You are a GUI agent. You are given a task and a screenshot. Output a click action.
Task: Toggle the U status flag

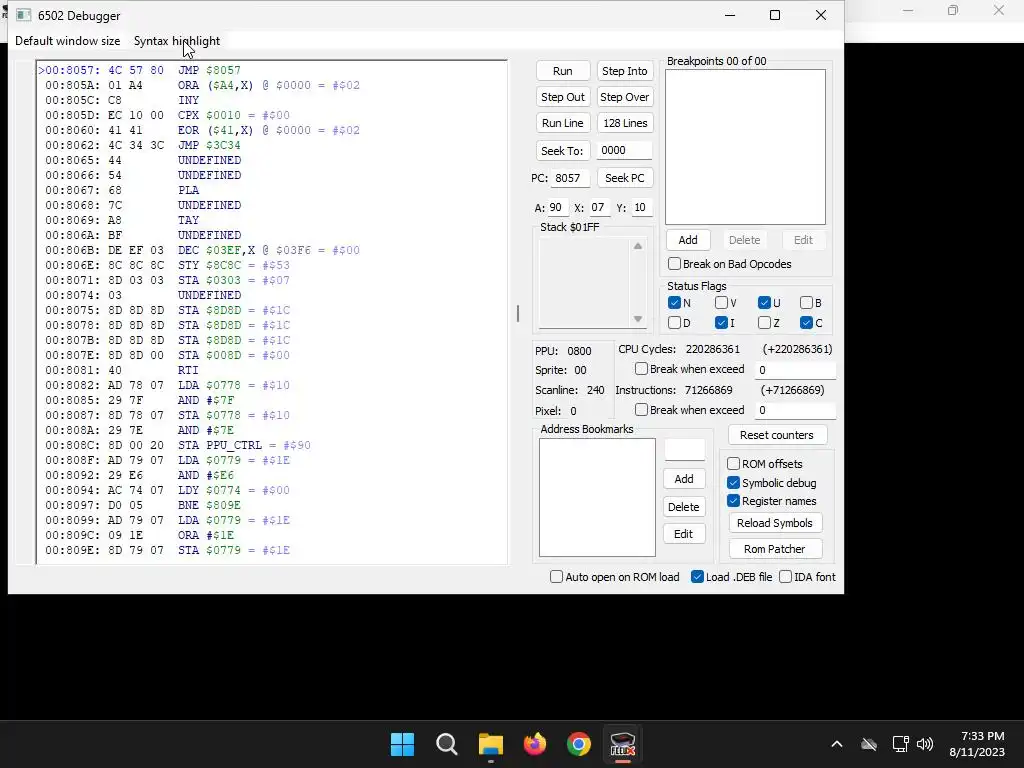click(x=769, y=303)
